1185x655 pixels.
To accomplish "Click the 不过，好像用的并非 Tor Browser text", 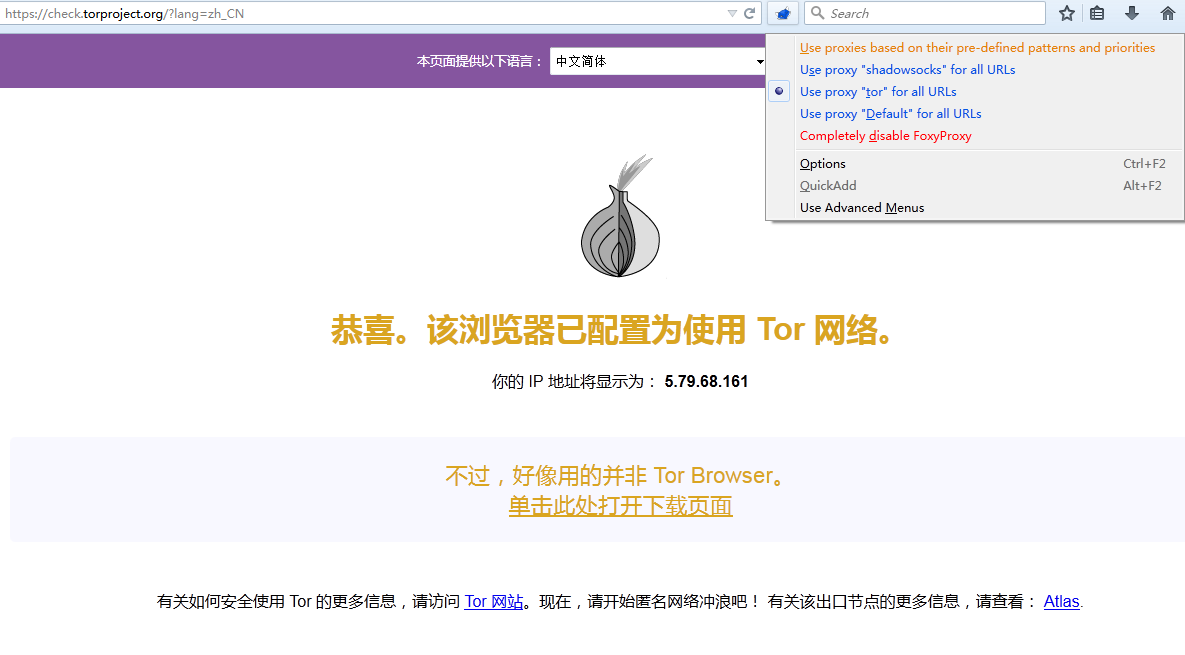I will pos(616,475).
